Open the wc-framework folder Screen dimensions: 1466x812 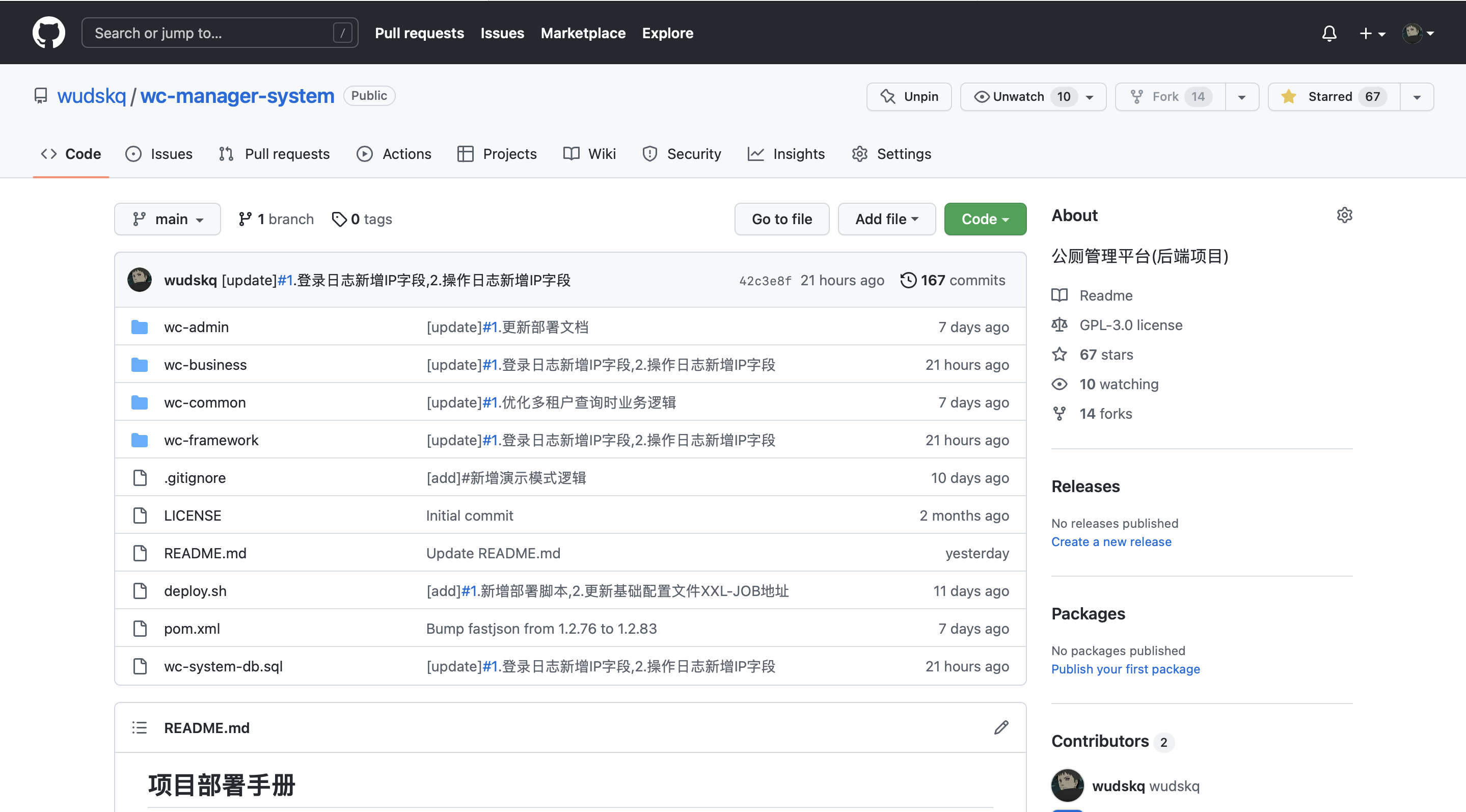click(x=210, y=440)
